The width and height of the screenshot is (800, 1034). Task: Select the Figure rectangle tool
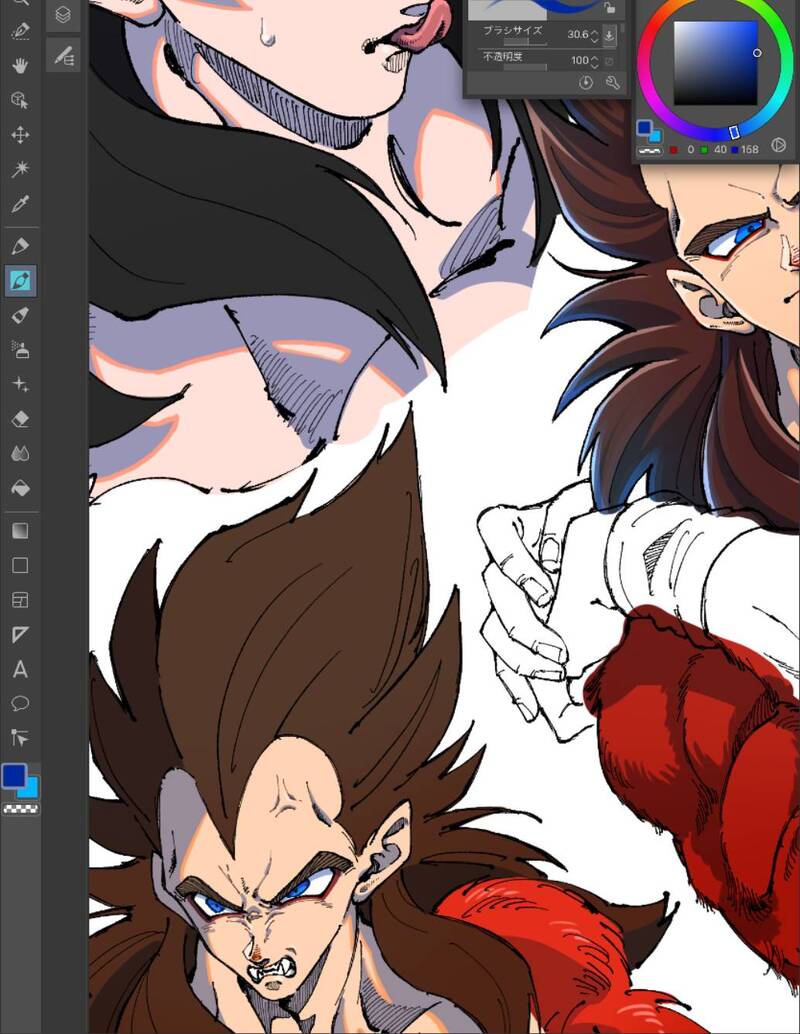pos(20,565)
